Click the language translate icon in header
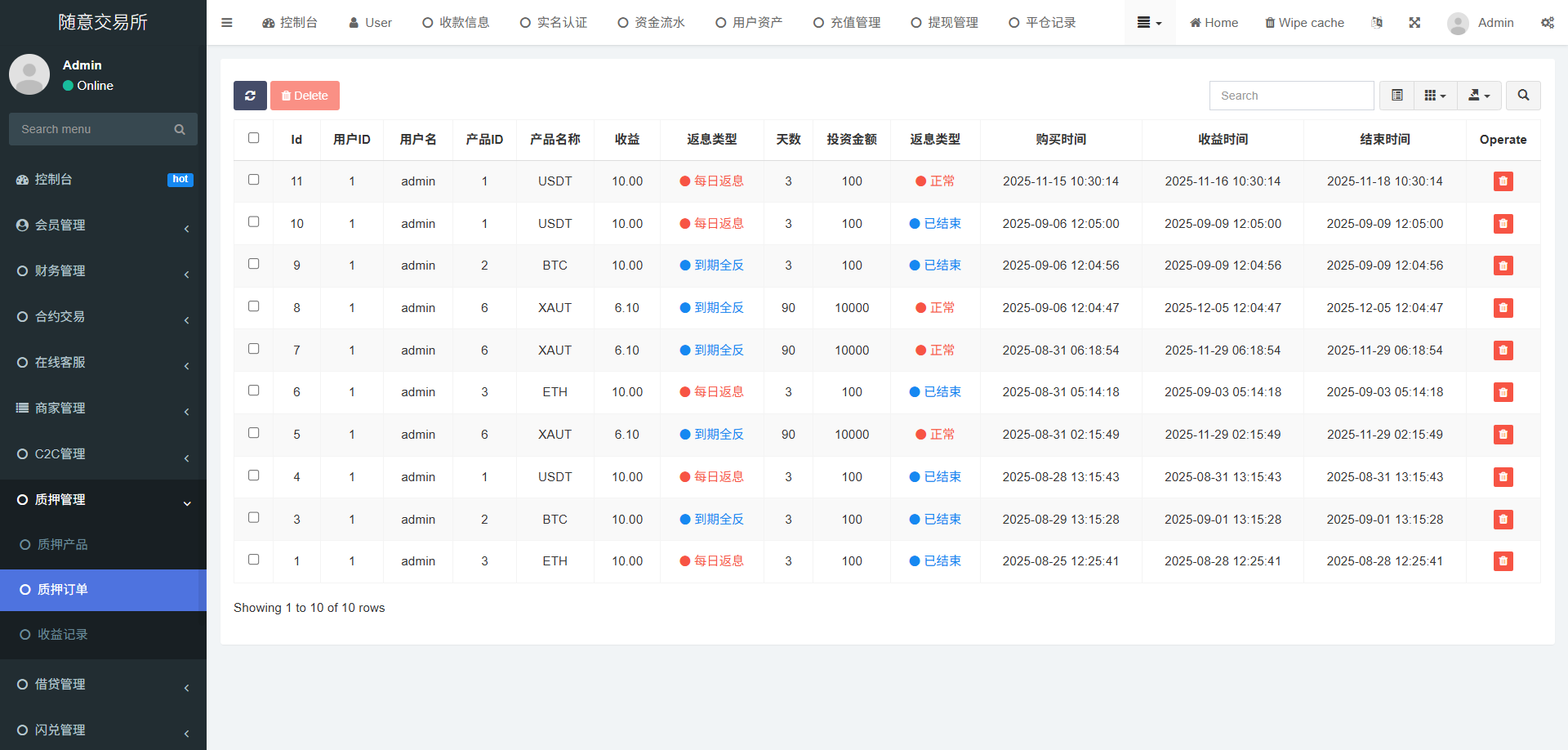The image size is (1568, 750). [1377, 23]
